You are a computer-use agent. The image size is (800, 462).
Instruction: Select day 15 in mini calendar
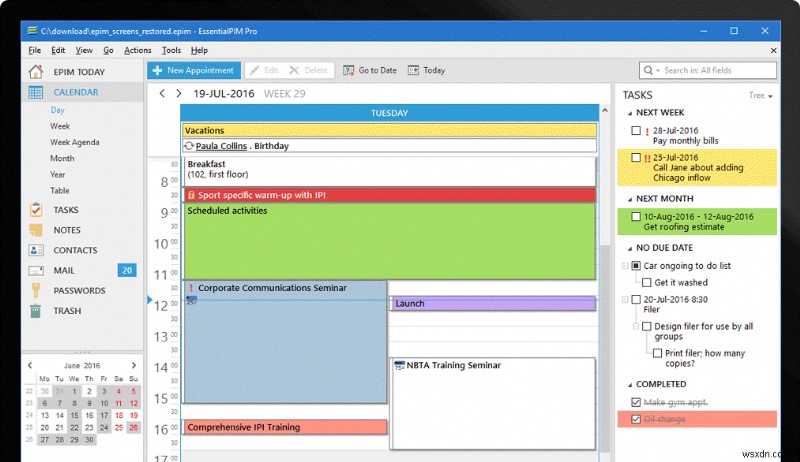pos(74,415)
